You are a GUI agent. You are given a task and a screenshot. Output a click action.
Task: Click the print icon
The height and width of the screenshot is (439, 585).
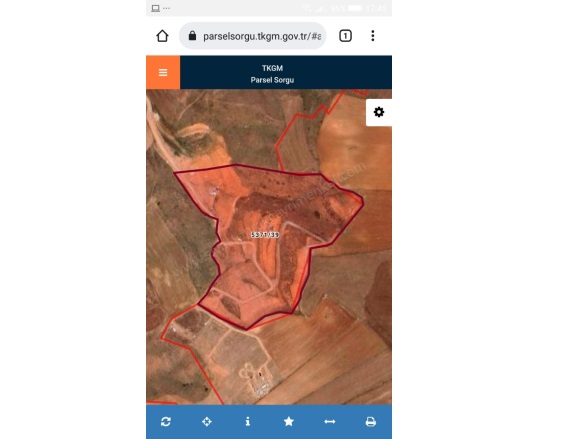pos(370,421)
